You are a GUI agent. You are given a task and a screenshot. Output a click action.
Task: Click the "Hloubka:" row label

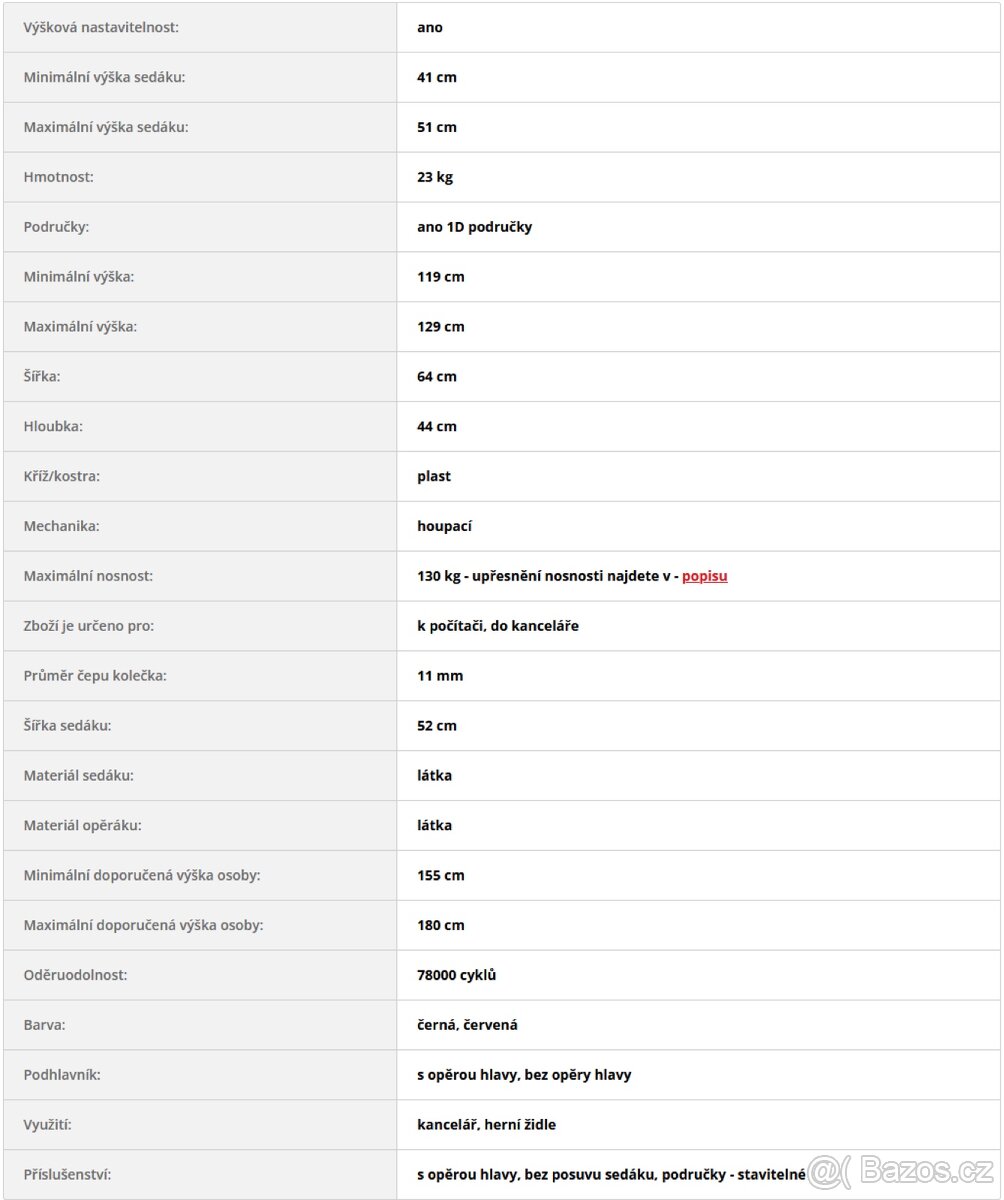(x=53, y=426)
